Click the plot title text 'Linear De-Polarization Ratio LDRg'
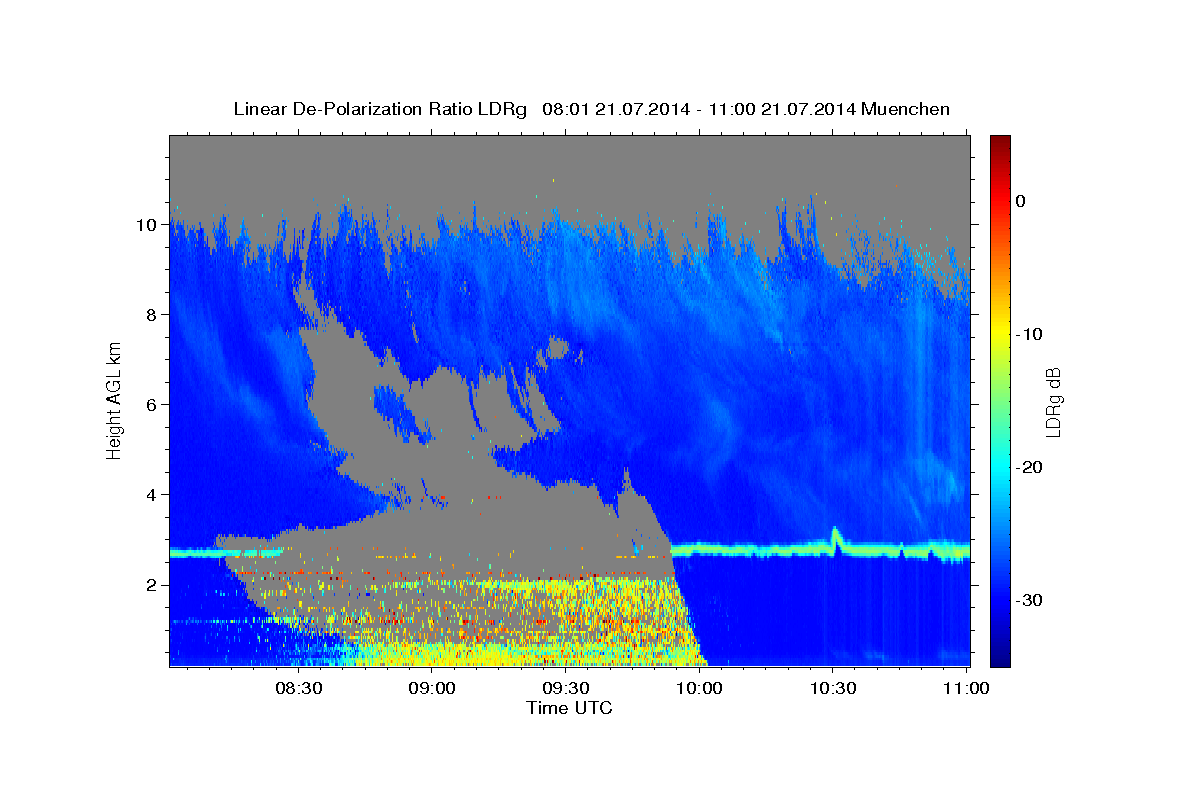 (380, 109)
